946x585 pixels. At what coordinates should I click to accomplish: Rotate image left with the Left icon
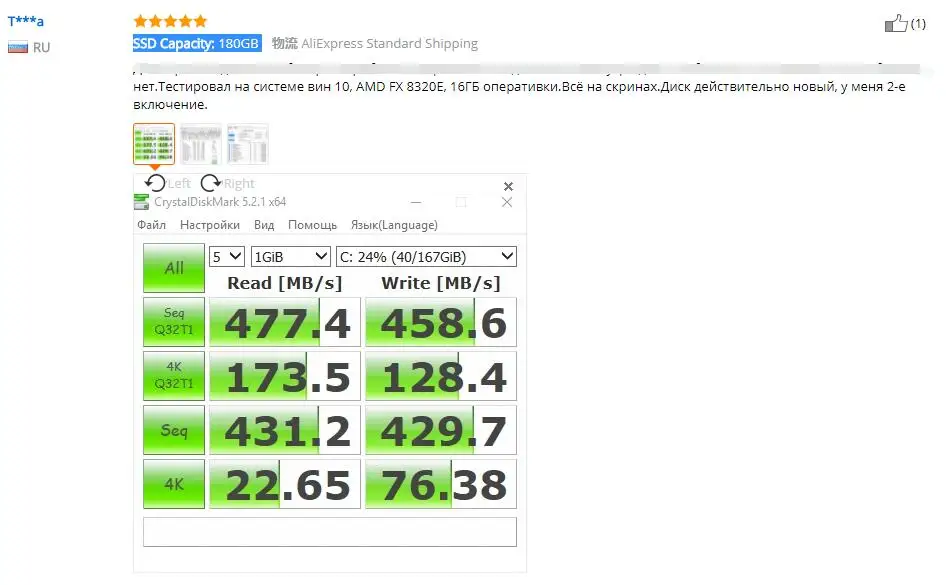coord(155,183)
